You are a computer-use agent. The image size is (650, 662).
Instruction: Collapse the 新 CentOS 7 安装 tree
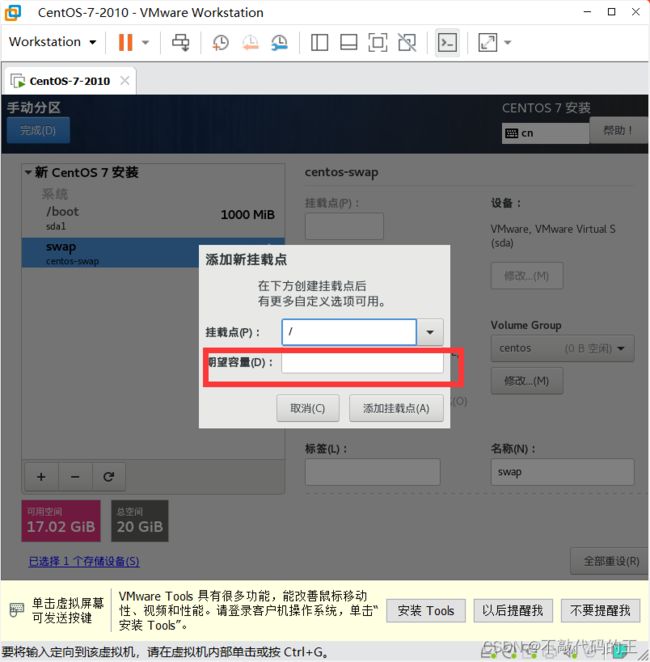pos(28,172)
